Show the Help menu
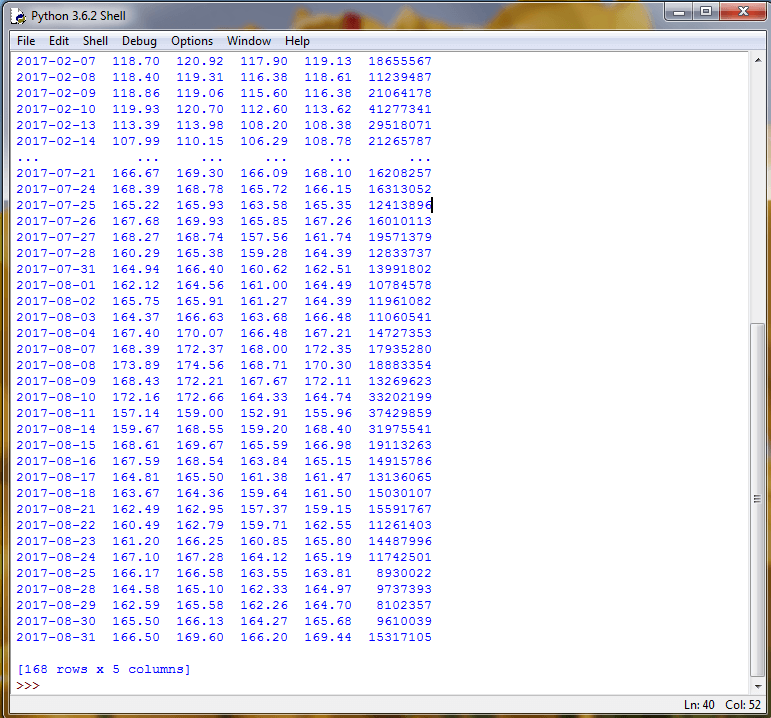 tap(297, 41)
